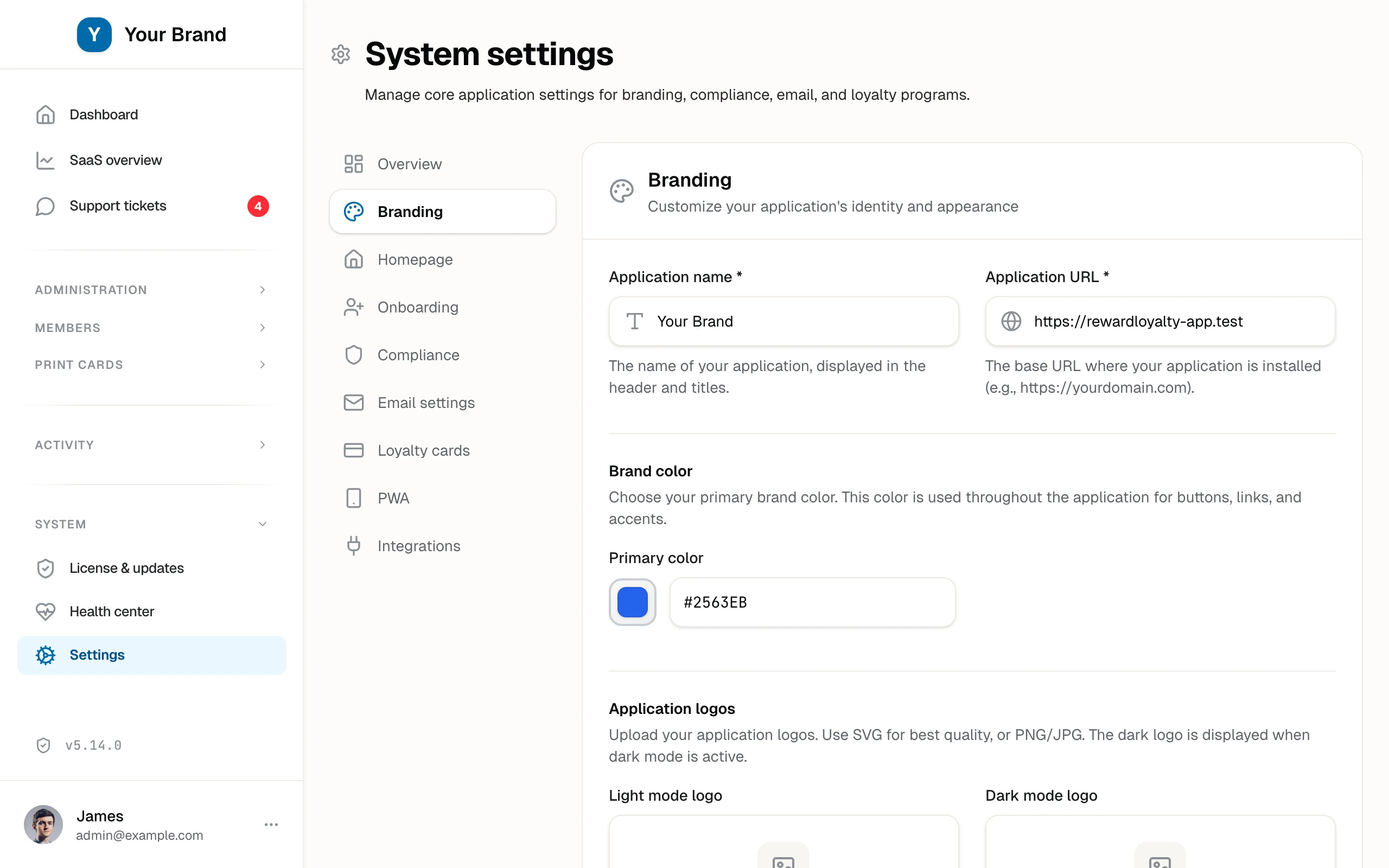Open the Email settings tab
1389x868 pixels.
(443, 403)
